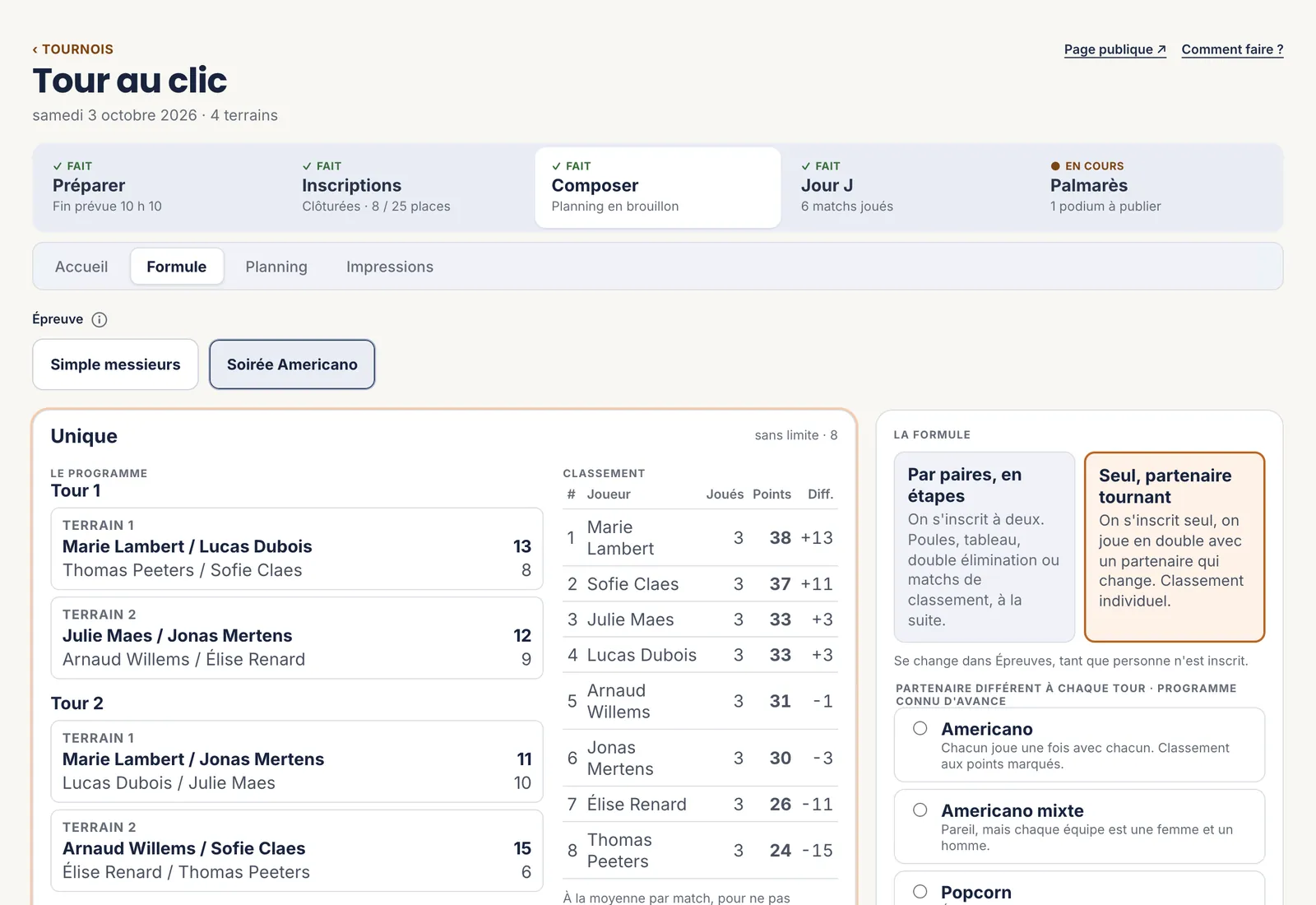Switch to the Planning tab

(x=276, y=267)
